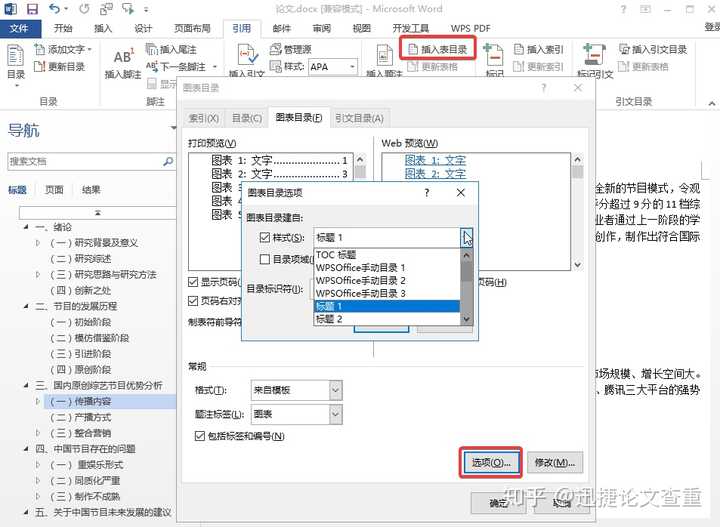
Task: Switch to the 插入 ribbon tab
Action: 103,28
